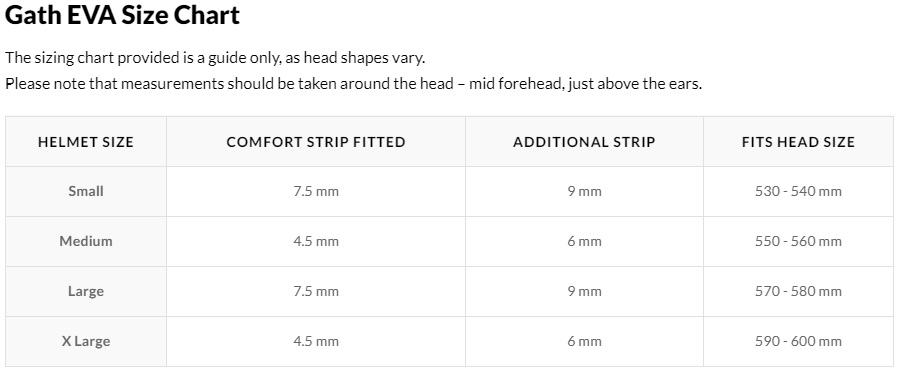
Task: Click the FITS HEAD SIZE column header
Action: click(798, 142)
